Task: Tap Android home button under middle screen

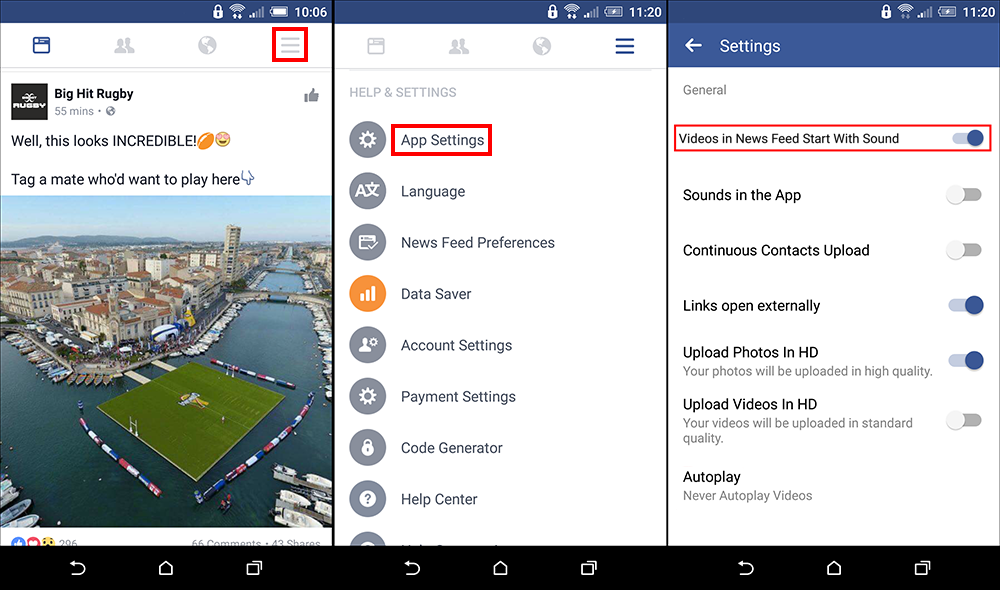Action: coord(500,568)
